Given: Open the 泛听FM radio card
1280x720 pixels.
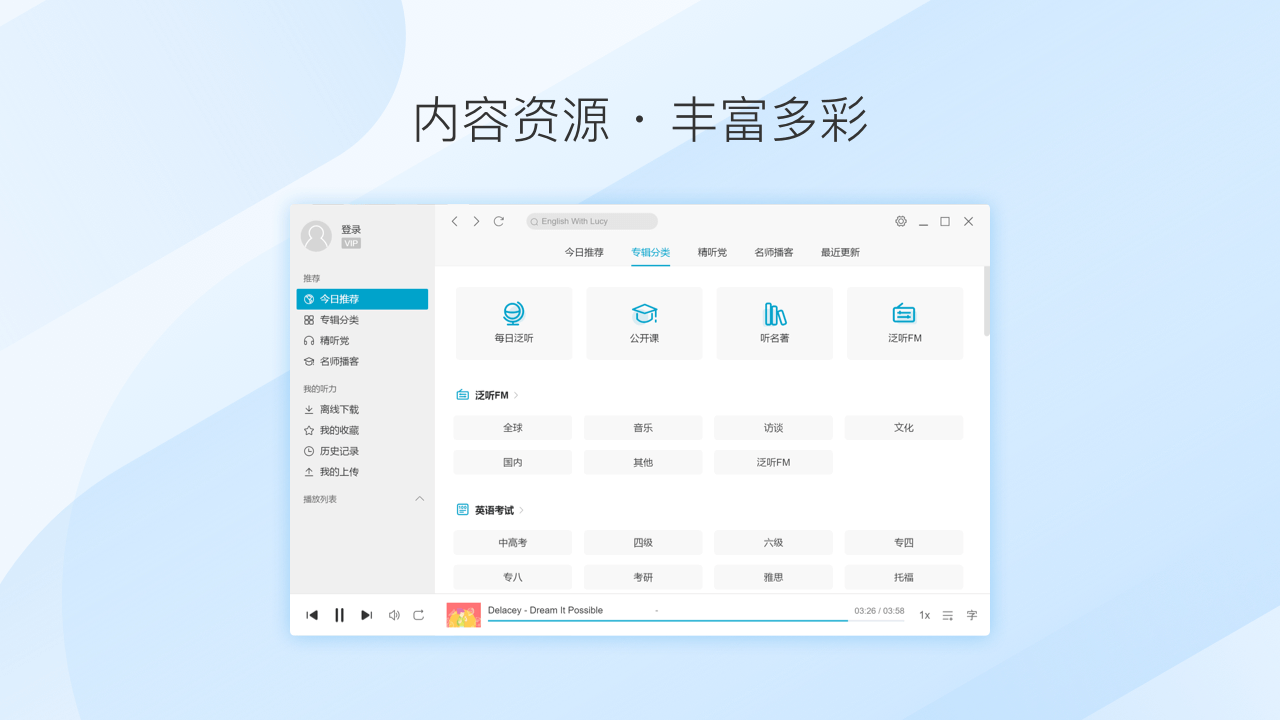Looking at the screenshot, I should coord(905,323).
